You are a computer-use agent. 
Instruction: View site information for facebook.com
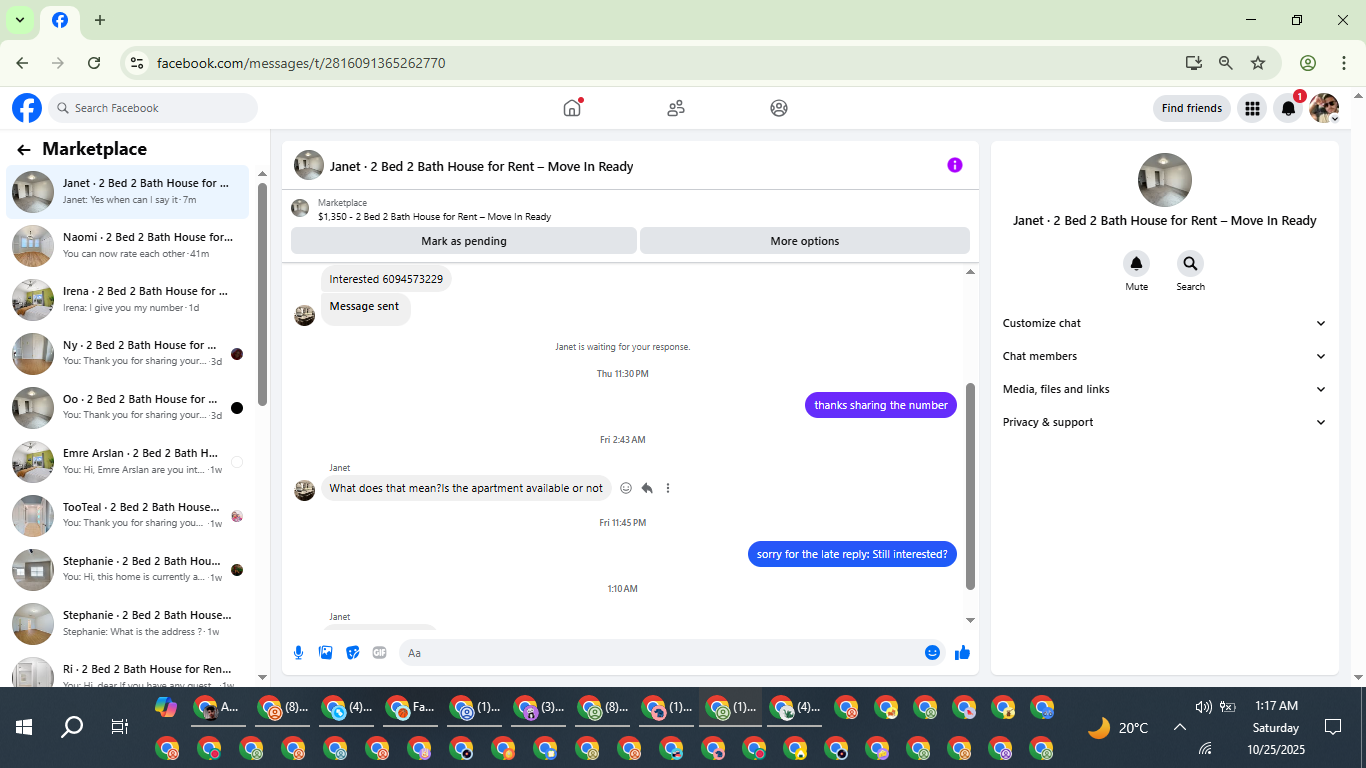(x=137, y=63)
